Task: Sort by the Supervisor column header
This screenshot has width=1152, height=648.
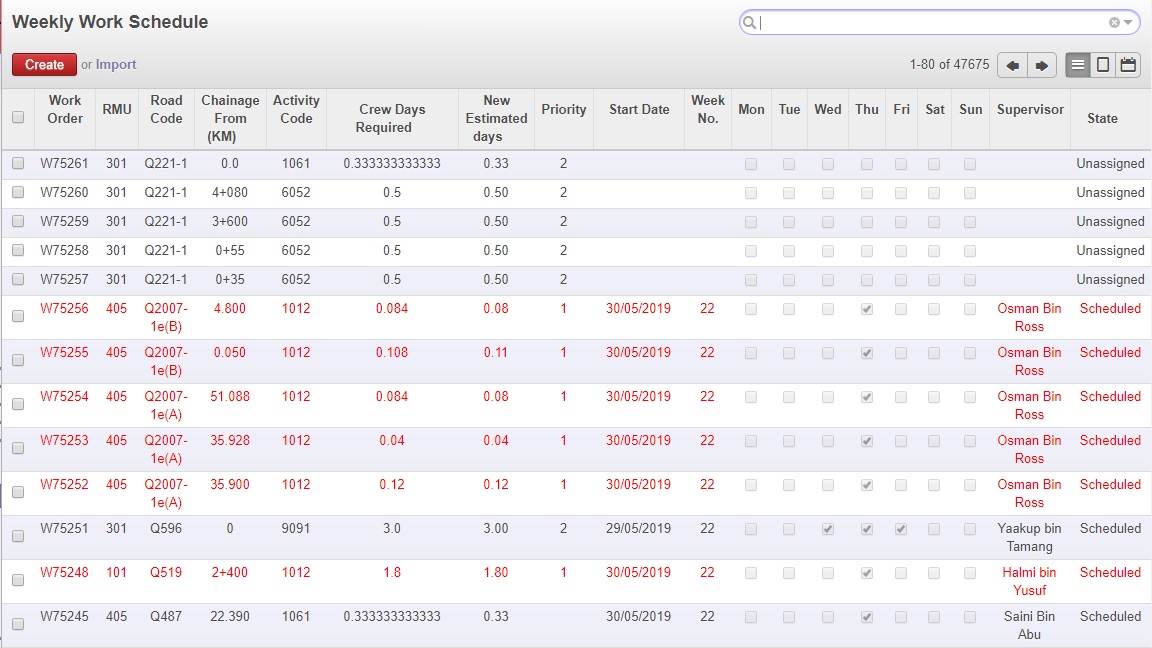Action: (1030, 109)
